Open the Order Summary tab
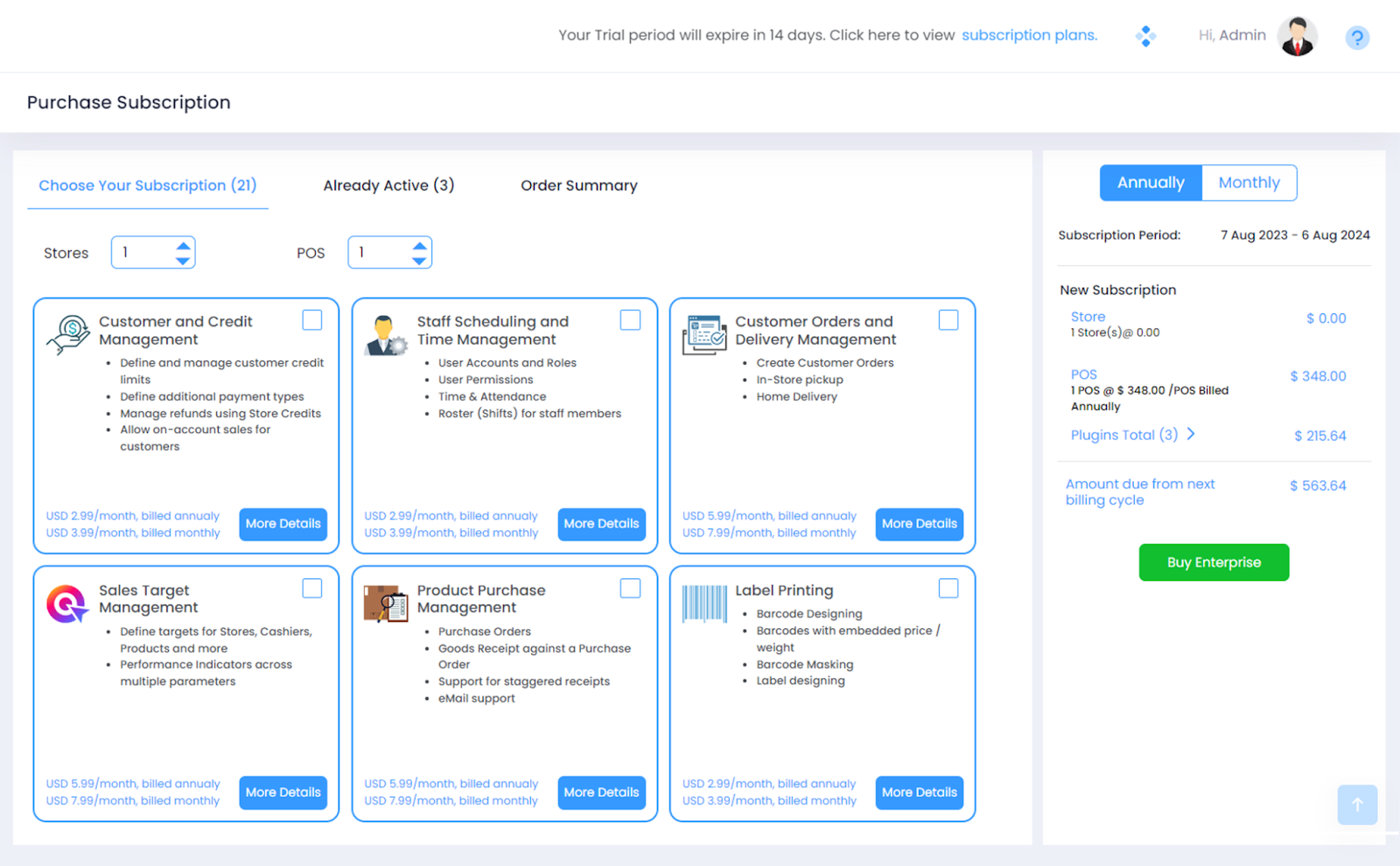Viewport: 1400px width, 866px height. point(578,185)
